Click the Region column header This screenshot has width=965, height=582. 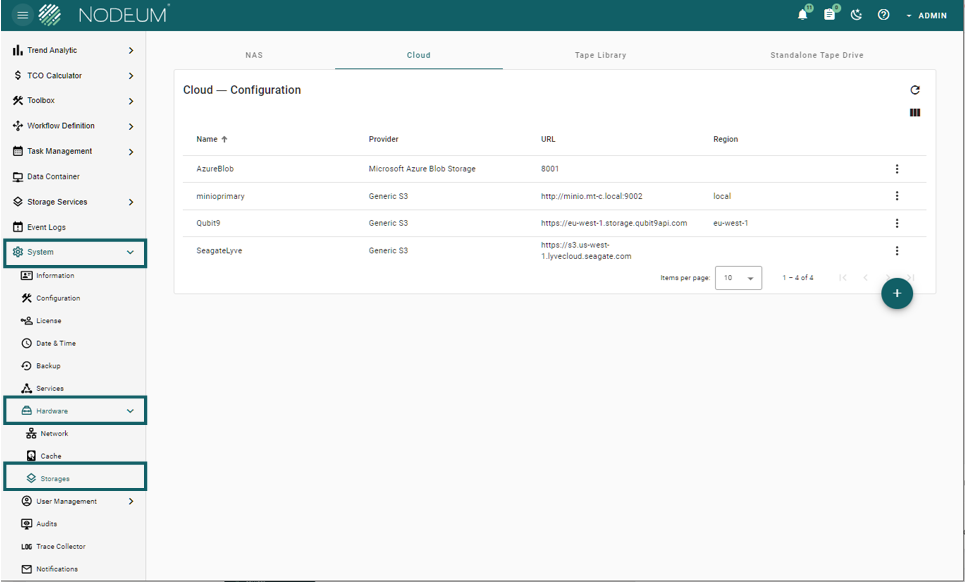pos(725,139)
